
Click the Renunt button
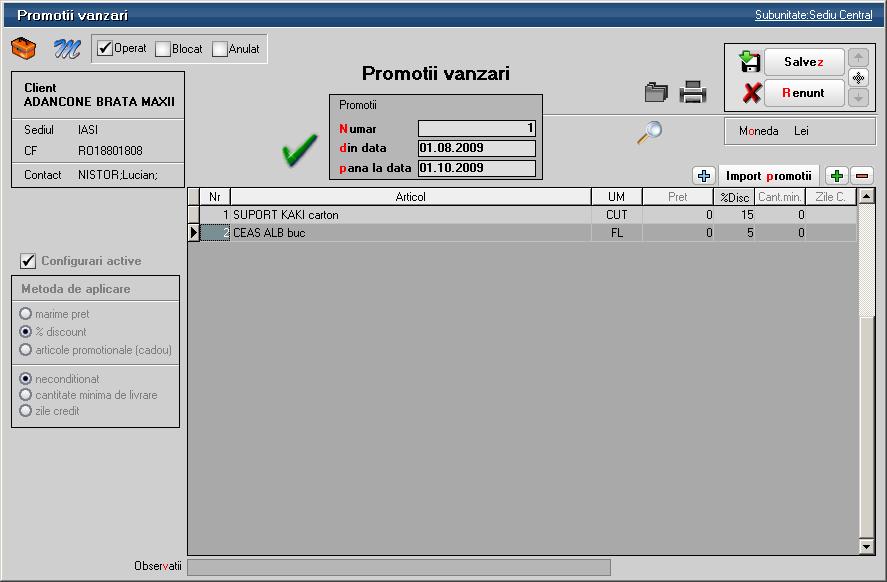click(x=804, y=93)
